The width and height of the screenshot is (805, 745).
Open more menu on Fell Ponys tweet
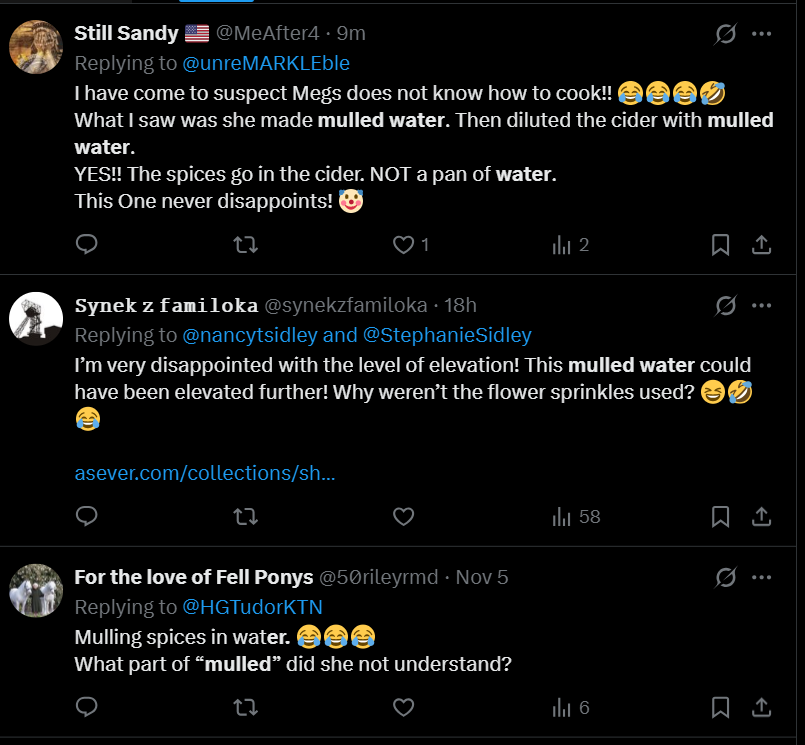pyautogui.click(x=761, y=578)
